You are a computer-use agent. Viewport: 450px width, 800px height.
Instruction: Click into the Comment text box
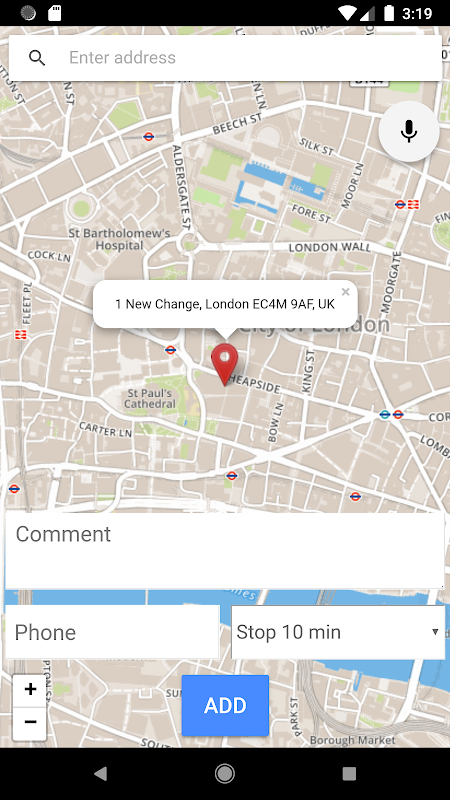coord(224,551)
